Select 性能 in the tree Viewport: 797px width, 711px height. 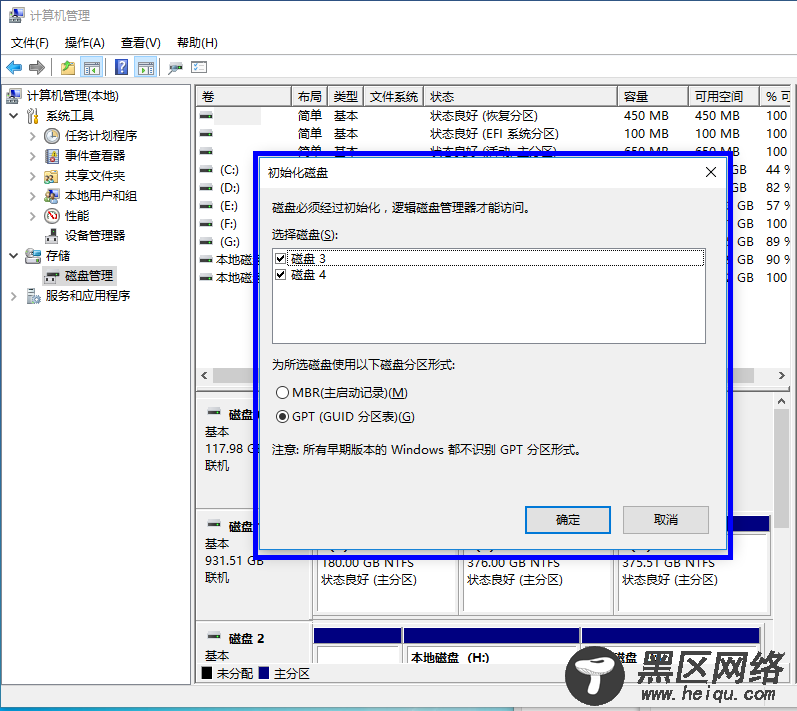(77, 216)
